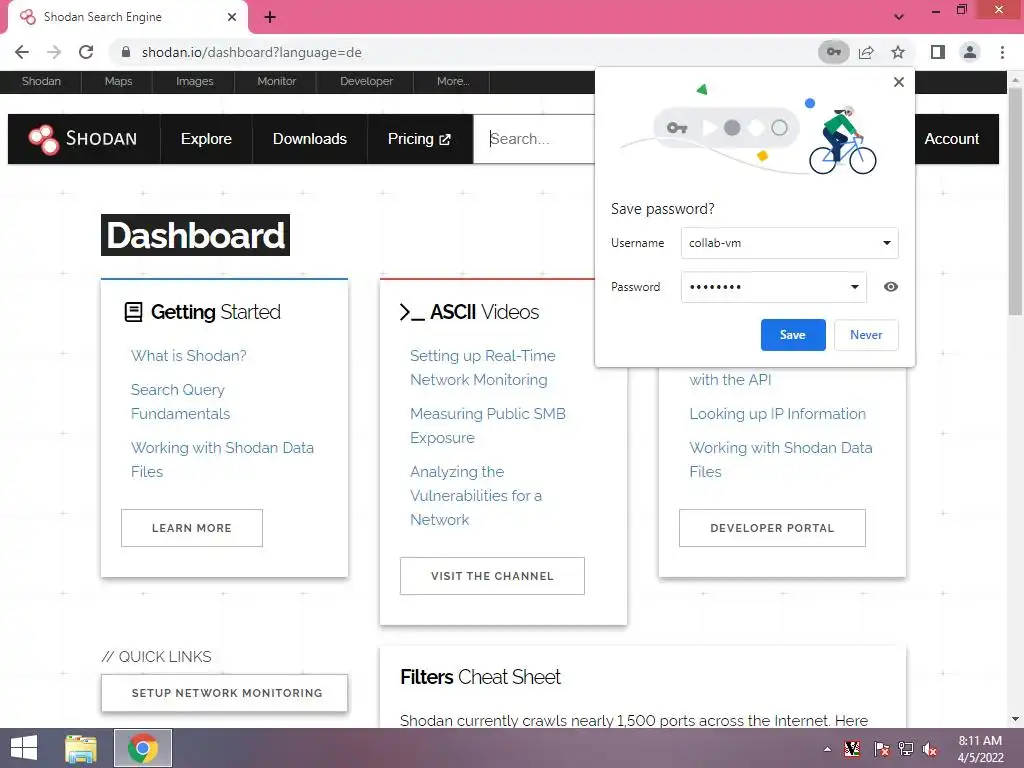Image resolution: width=1024 pixels, height=768 pixels.
Task: Close the Save password popup
Action: [x=899, y=82]
